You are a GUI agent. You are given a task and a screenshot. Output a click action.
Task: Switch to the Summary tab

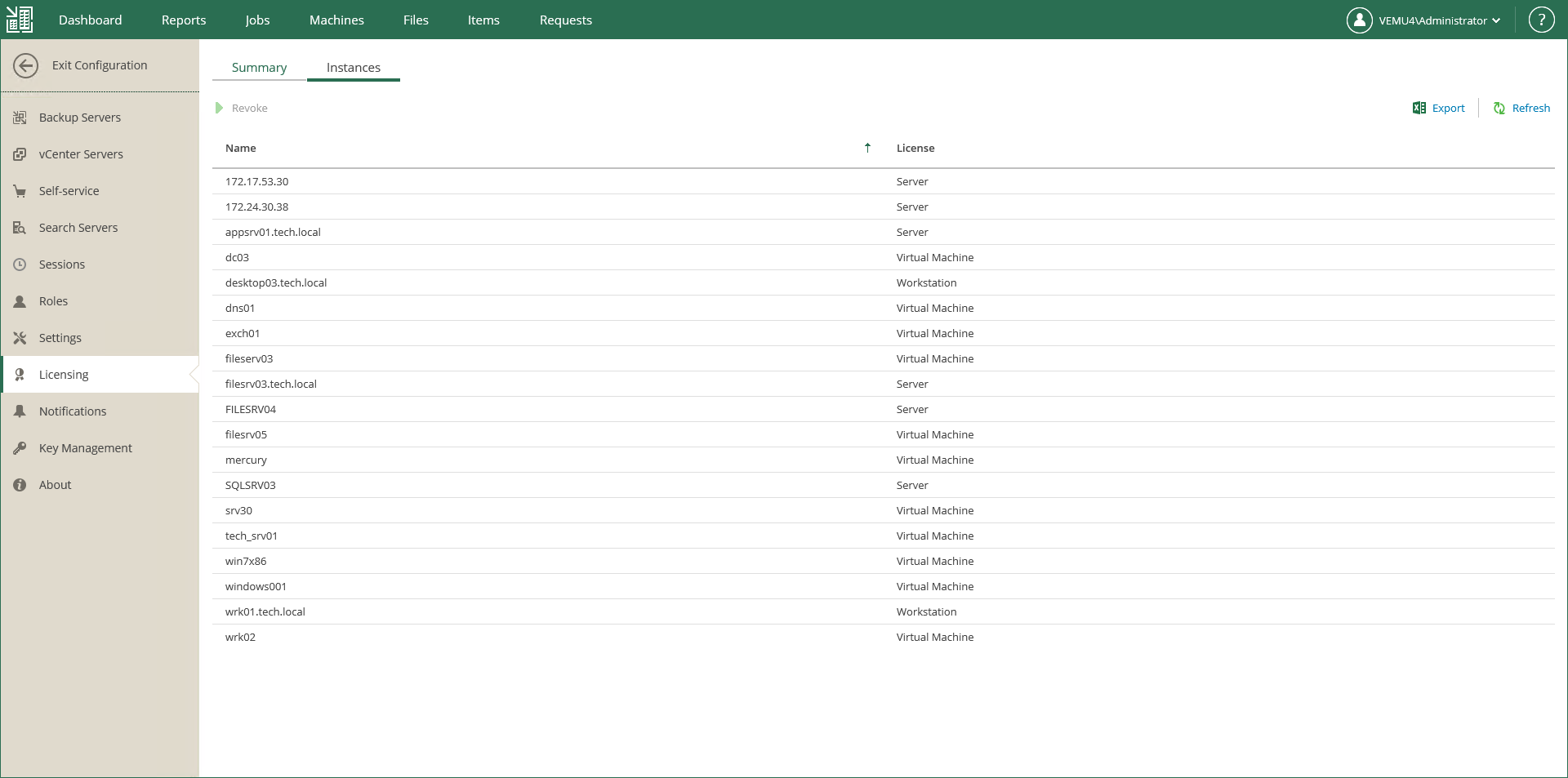coord(259,67)
